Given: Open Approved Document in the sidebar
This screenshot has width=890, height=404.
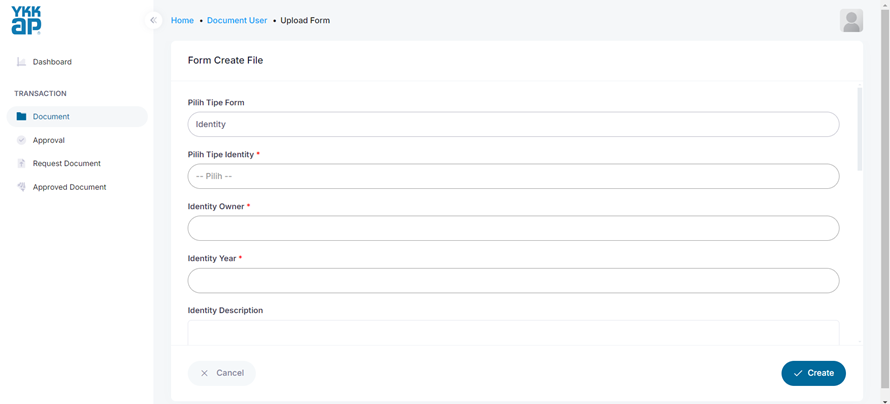Looking at the screenshot, I should [69, 187].
